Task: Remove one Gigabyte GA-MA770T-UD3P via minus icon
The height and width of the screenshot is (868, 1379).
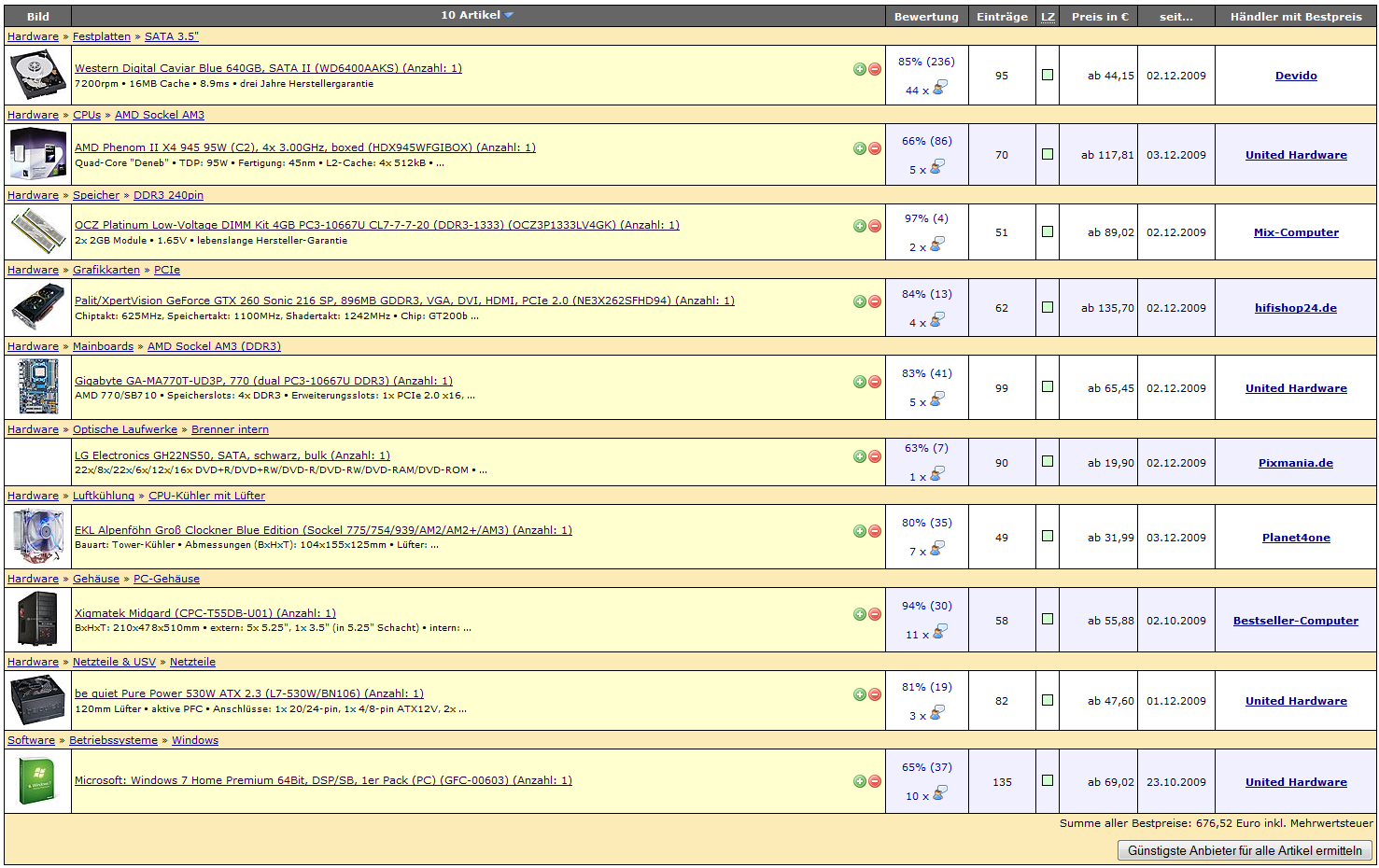Action: [x=875, y=382]
